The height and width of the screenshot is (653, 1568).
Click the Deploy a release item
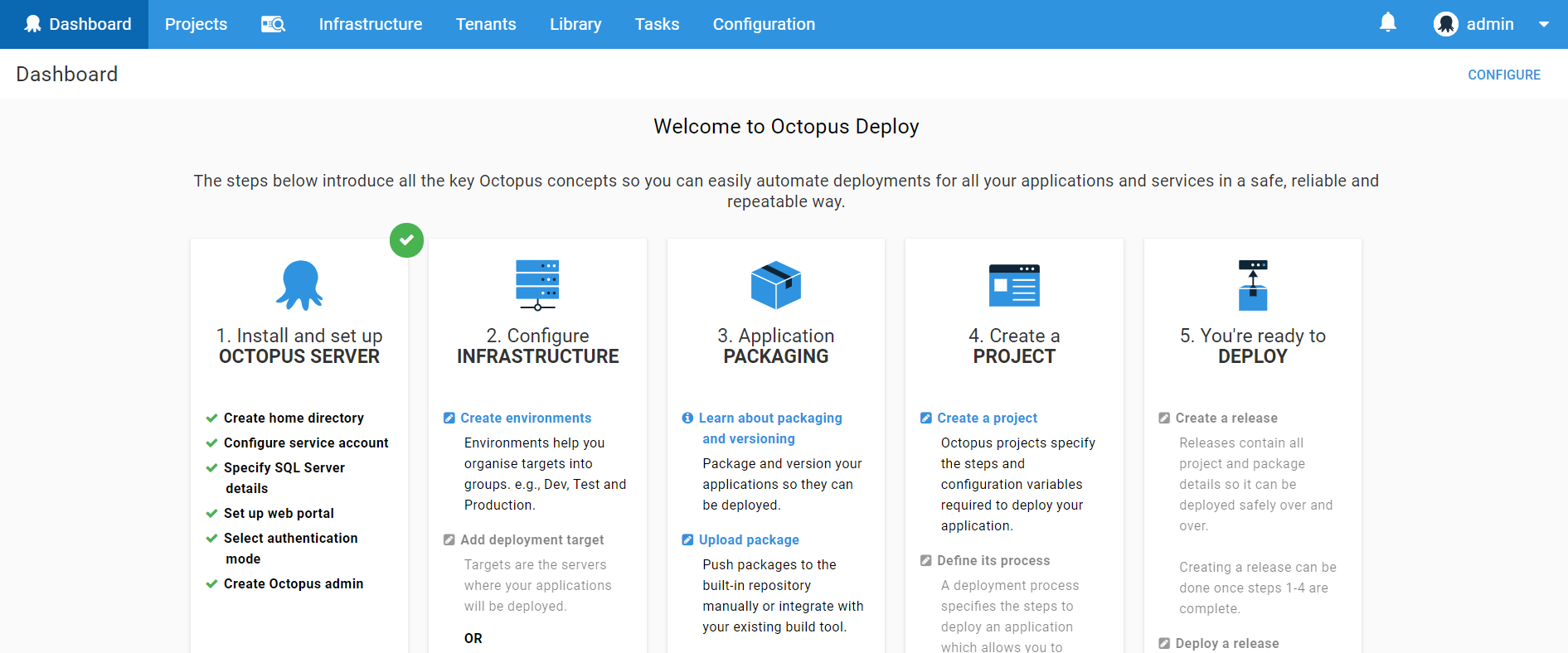click(1227, 644)
